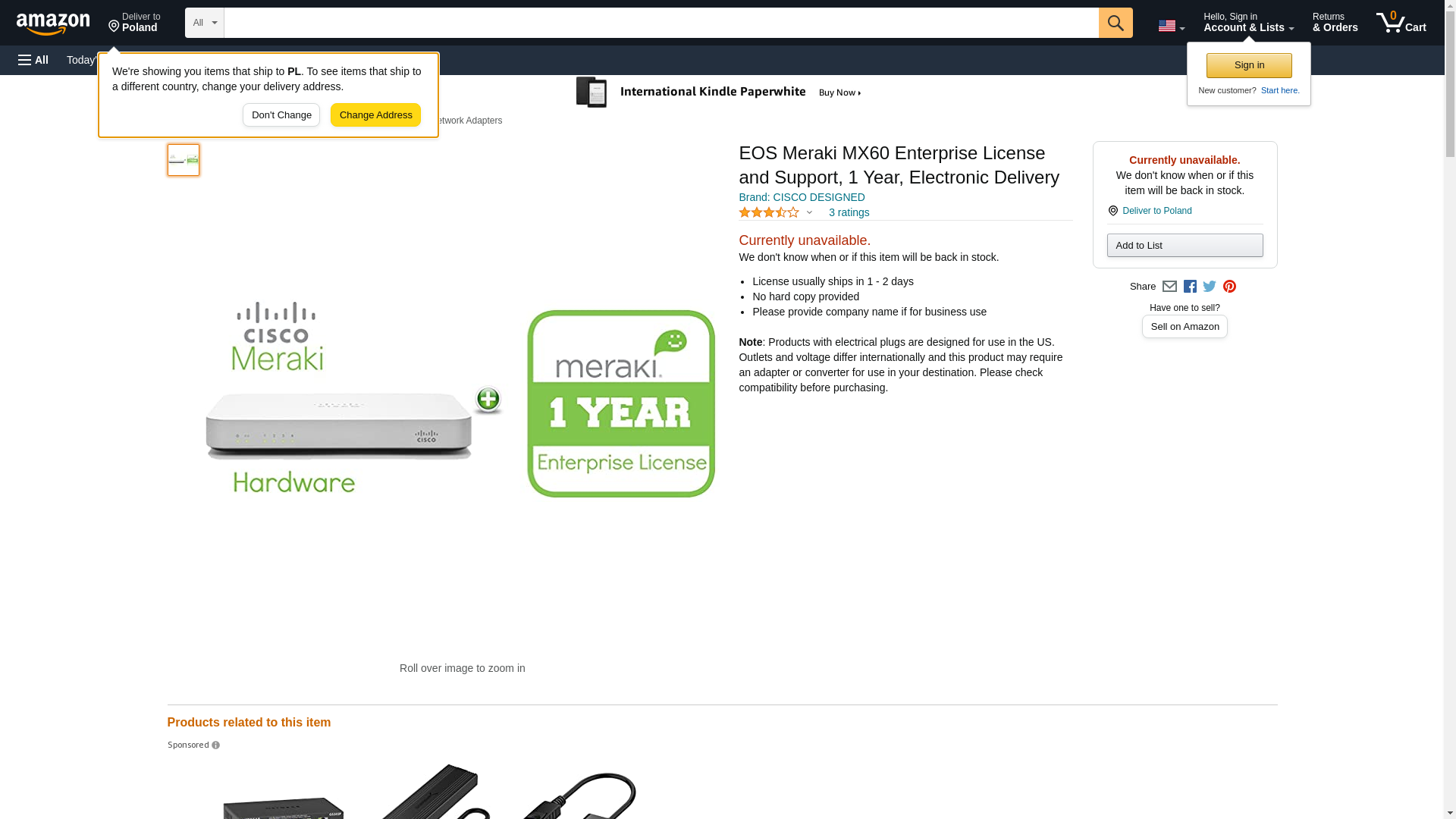
Task: Open the language flag dropdown
Action: [x=1171, y=26]
